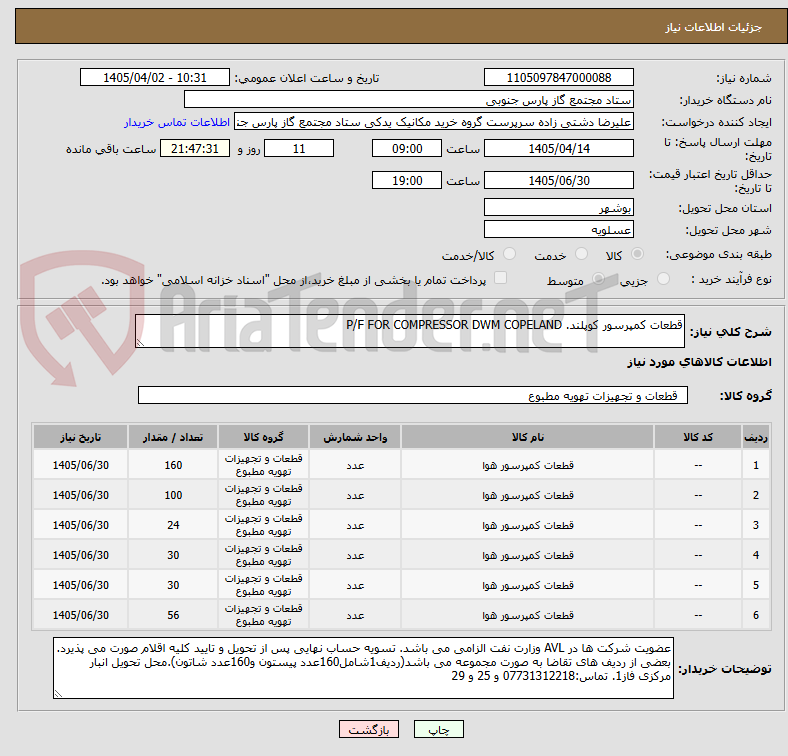
Task: Click the تعداد / مقدار column header
Action: [x=173, y=437]
